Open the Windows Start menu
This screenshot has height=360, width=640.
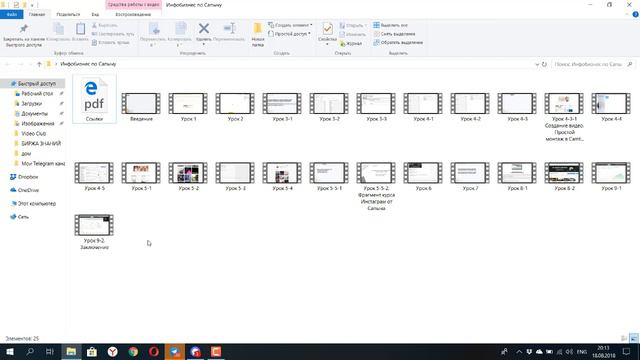tap(10, 351)
